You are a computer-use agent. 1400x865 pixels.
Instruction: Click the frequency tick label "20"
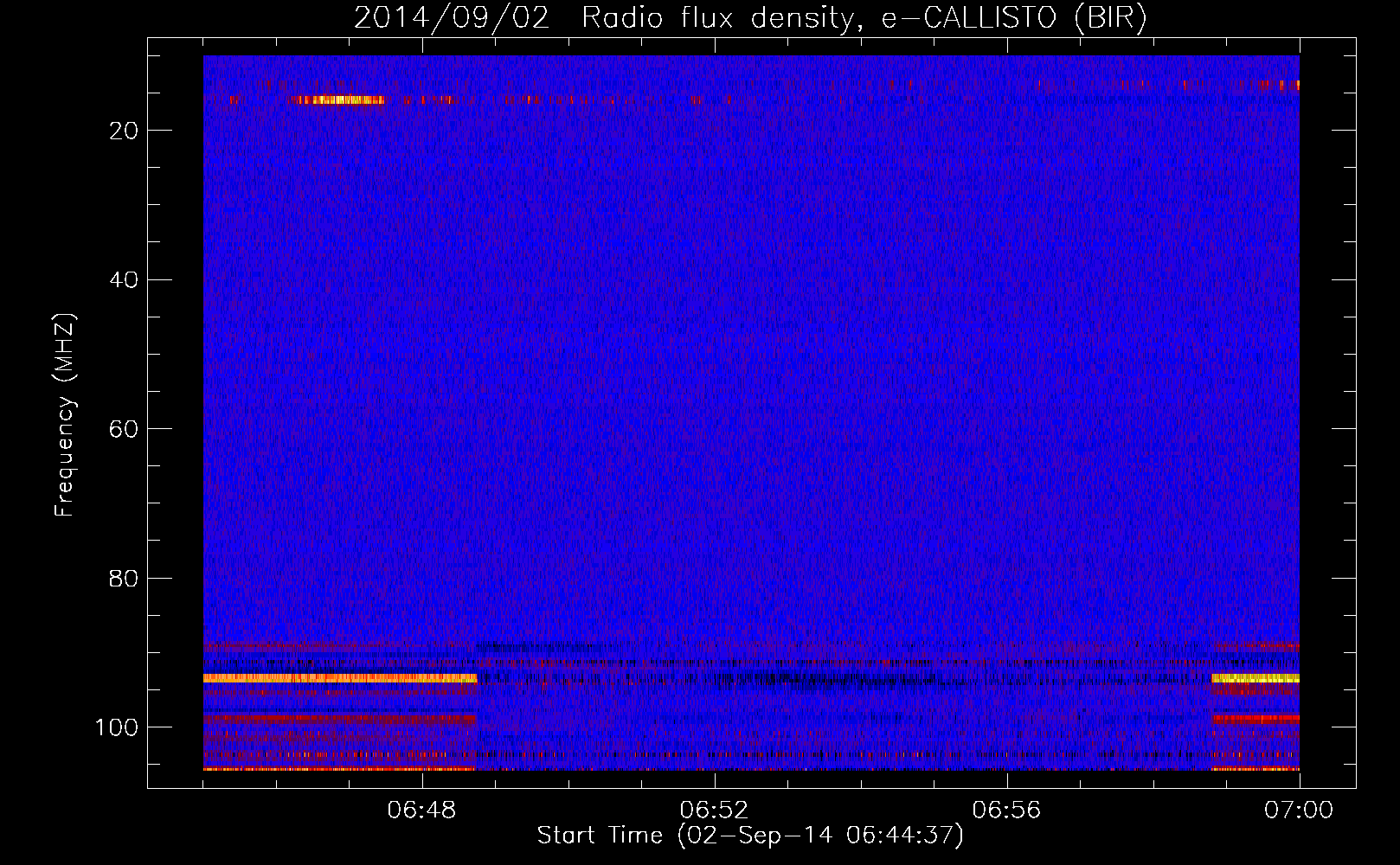tap(125, 131)
